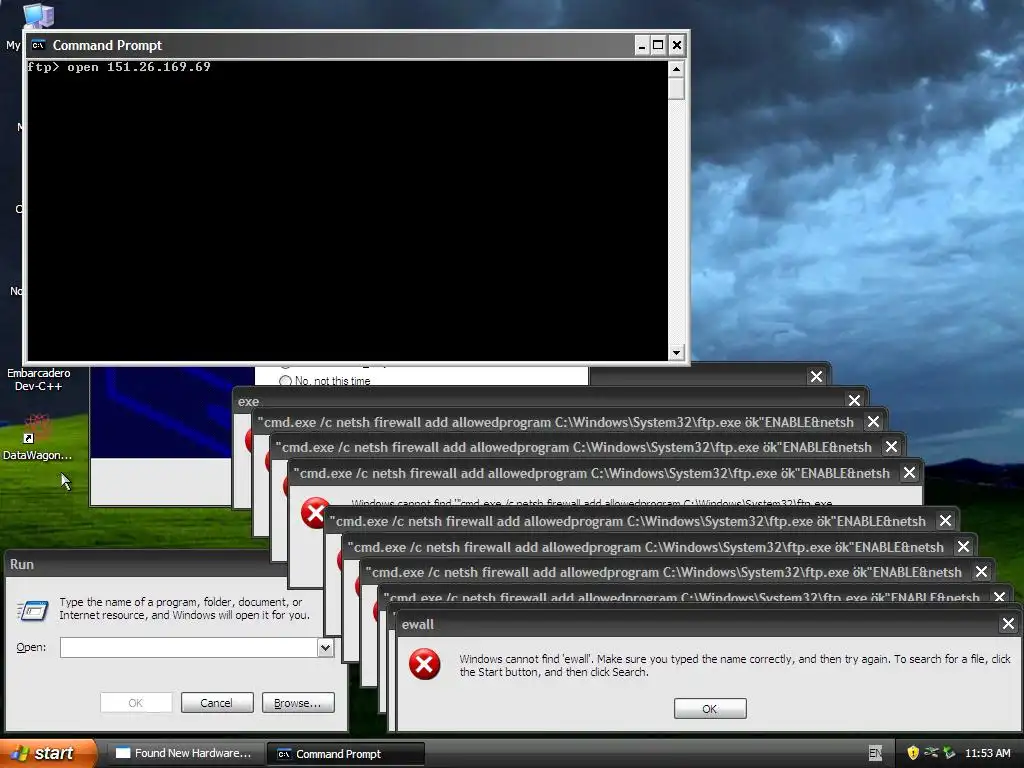Open the EN language bar indicator
The height and width of the screenshot is (768, 1024).
pyautogui.click(x=875, y=753)
